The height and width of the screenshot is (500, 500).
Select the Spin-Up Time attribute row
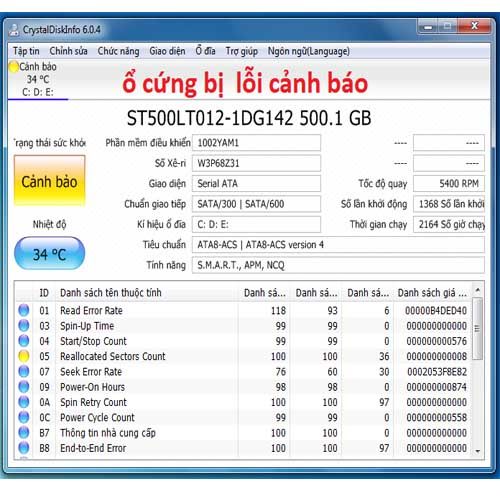tap(243, 326)
